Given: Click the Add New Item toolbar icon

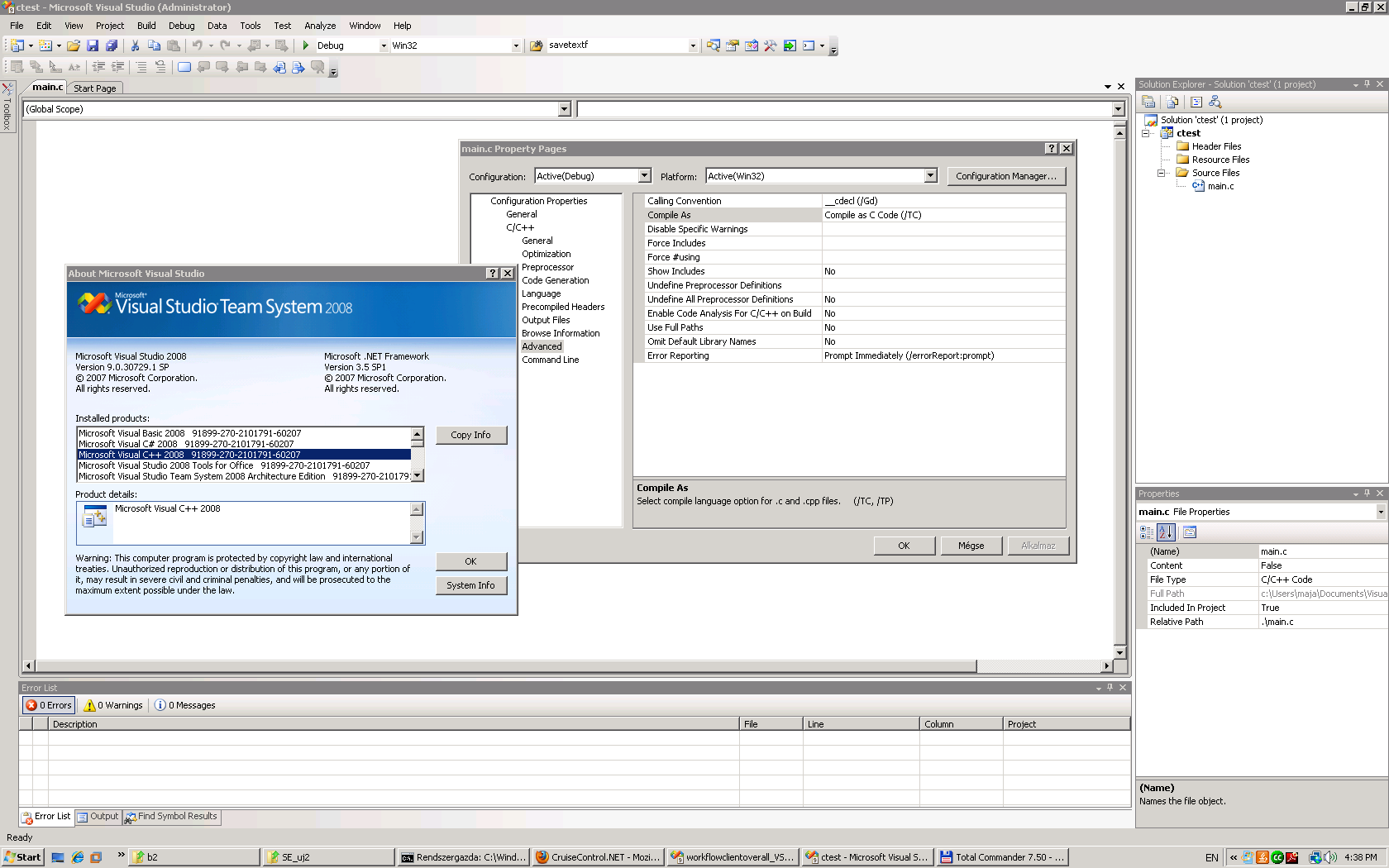Looking at the screenshot, I should tap(45, 45).
